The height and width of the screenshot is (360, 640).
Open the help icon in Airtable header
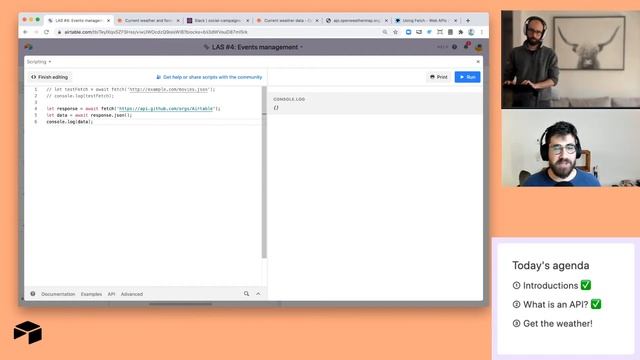pos(454,47)
